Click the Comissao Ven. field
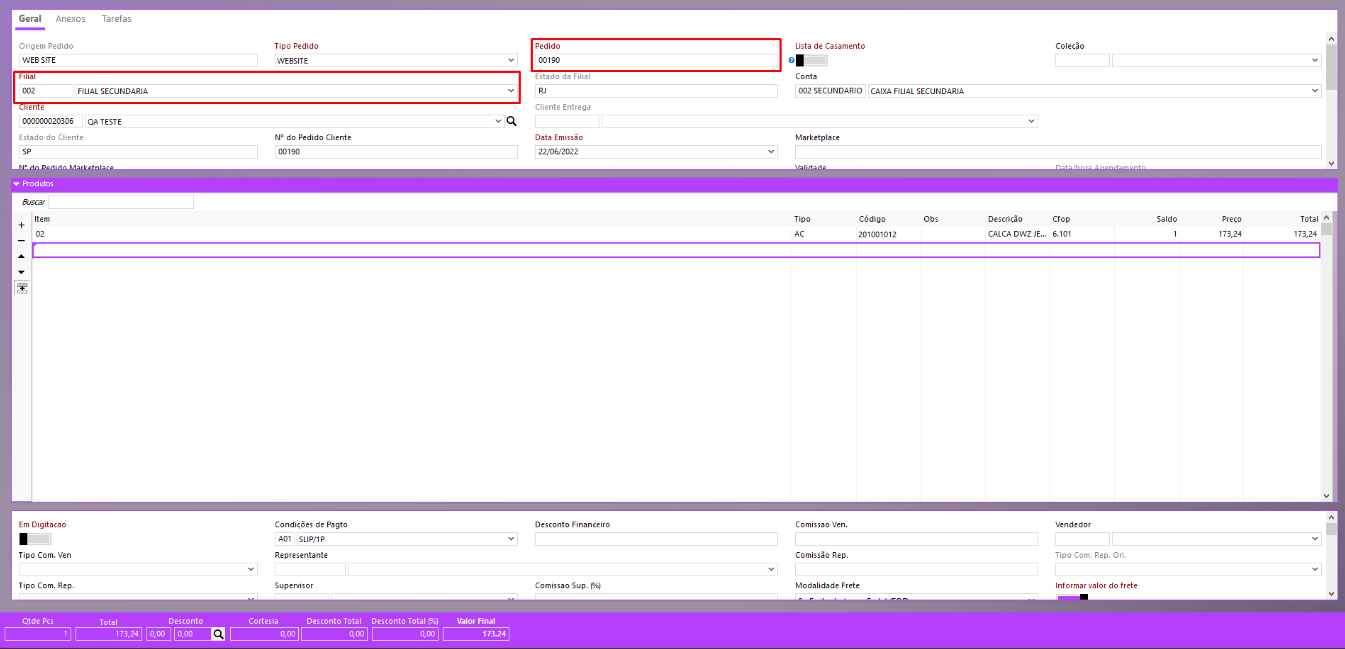This screenshot has width=1345, height=649. tap(917, 539)
